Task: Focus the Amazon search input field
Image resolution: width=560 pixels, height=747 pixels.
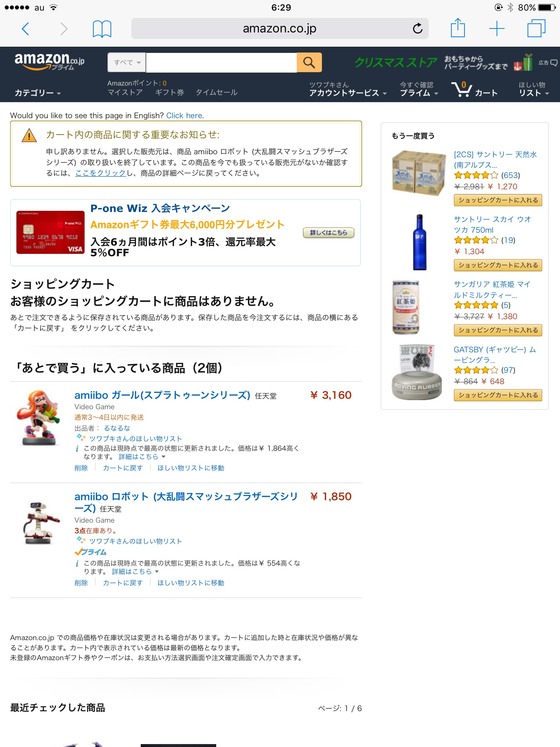Action: pyautogui.click(x=221, y=62)
